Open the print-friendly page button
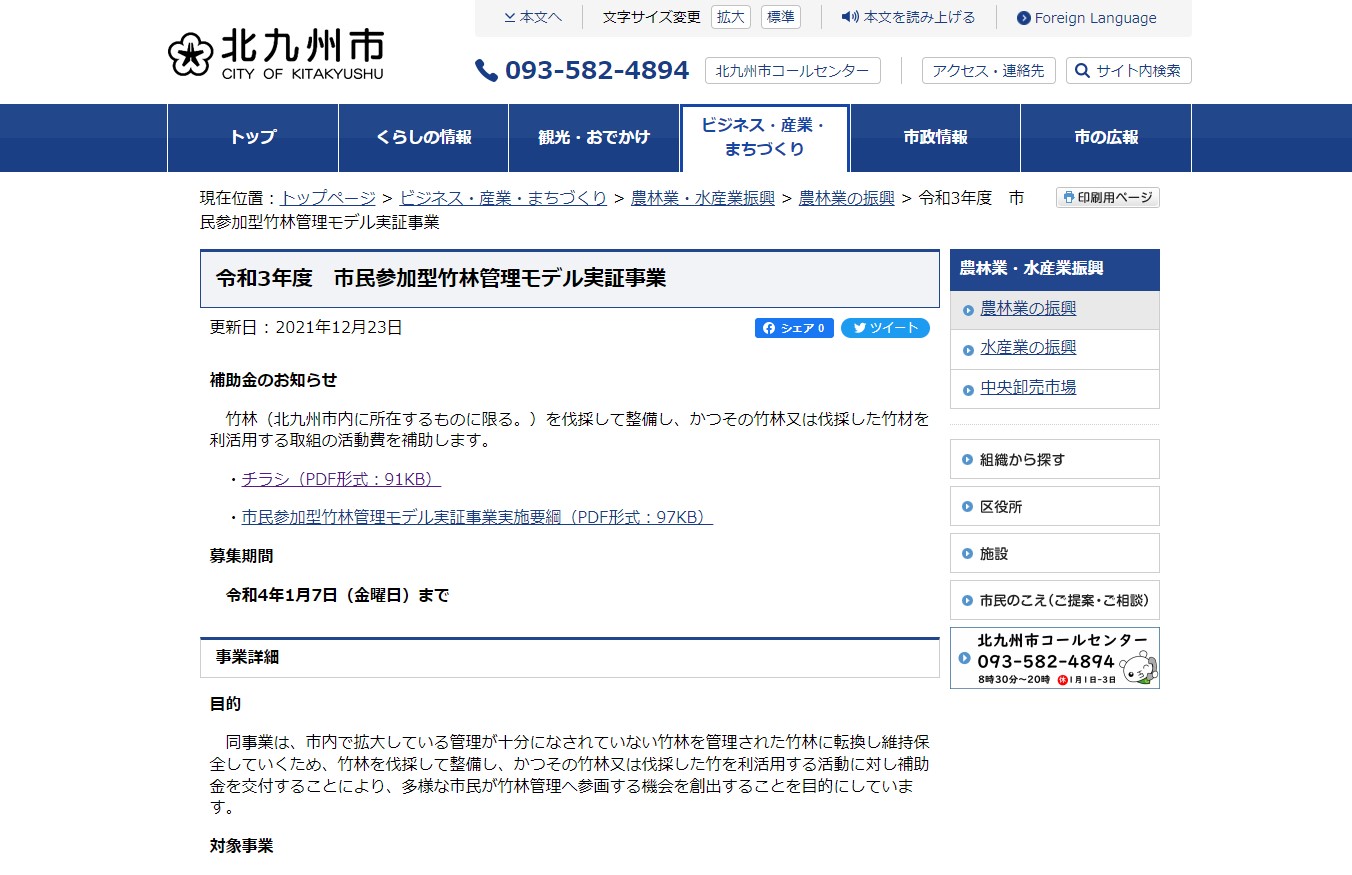This screenshot has width=1352, height=875. click(1107, 198)
